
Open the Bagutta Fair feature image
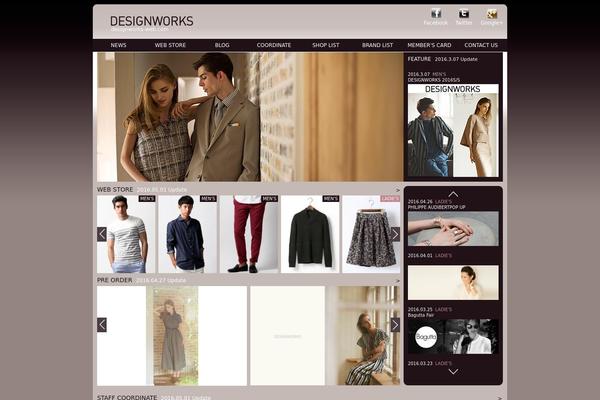[453, 336]
